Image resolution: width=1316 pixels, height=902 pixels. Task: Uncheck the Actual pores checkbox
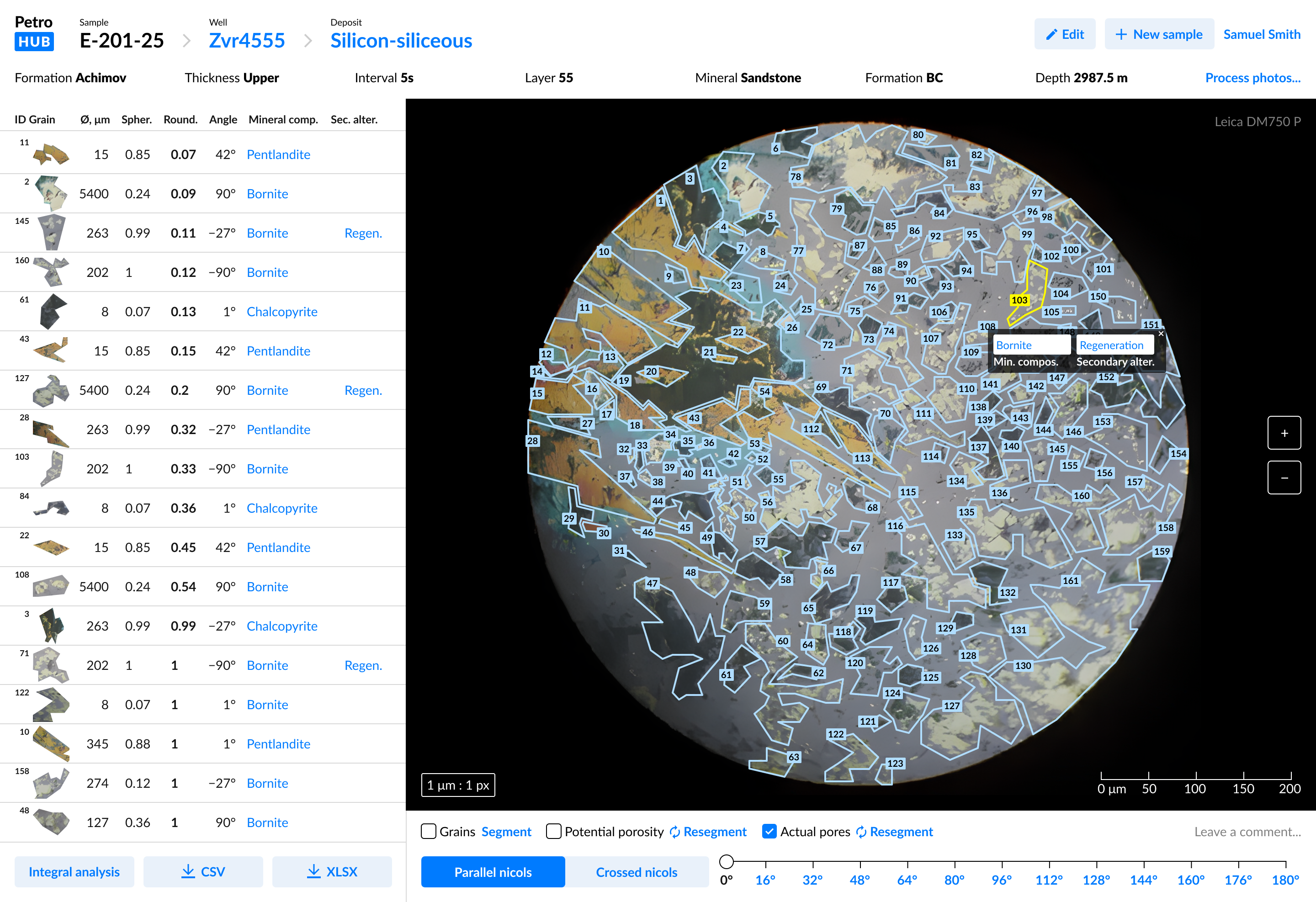click(769, 831)
